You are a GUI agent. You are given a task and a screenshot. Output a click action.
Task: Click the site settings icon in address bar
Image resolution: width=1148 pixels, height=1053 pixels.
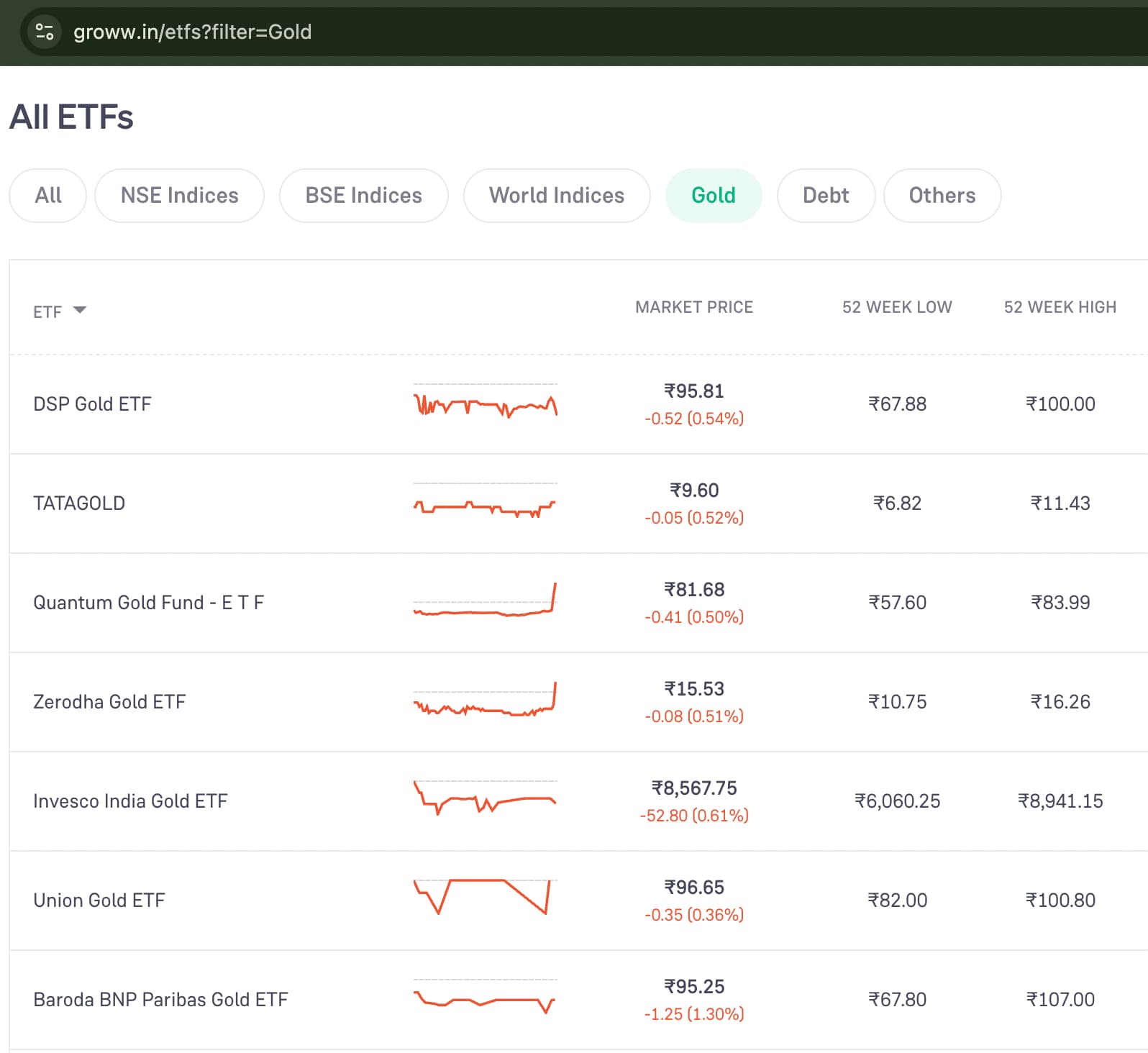click(45, 32)
